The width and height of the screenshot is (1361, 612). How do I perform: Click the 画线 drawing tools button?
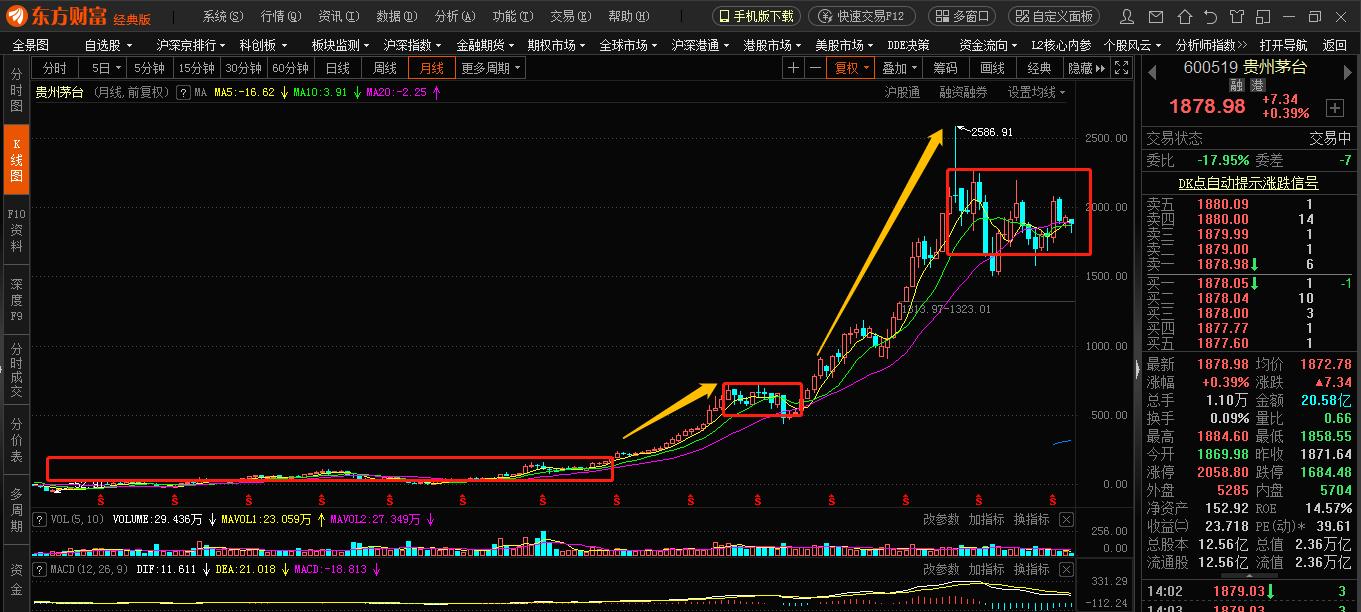pyautogui.click(x=992, y=67)
